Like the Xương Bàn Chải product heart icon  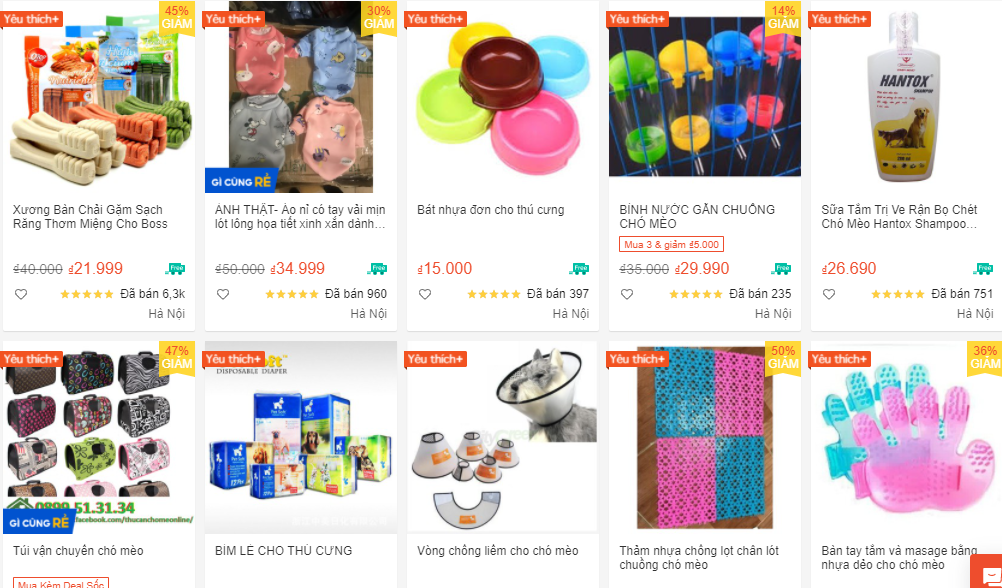(21, 294)
